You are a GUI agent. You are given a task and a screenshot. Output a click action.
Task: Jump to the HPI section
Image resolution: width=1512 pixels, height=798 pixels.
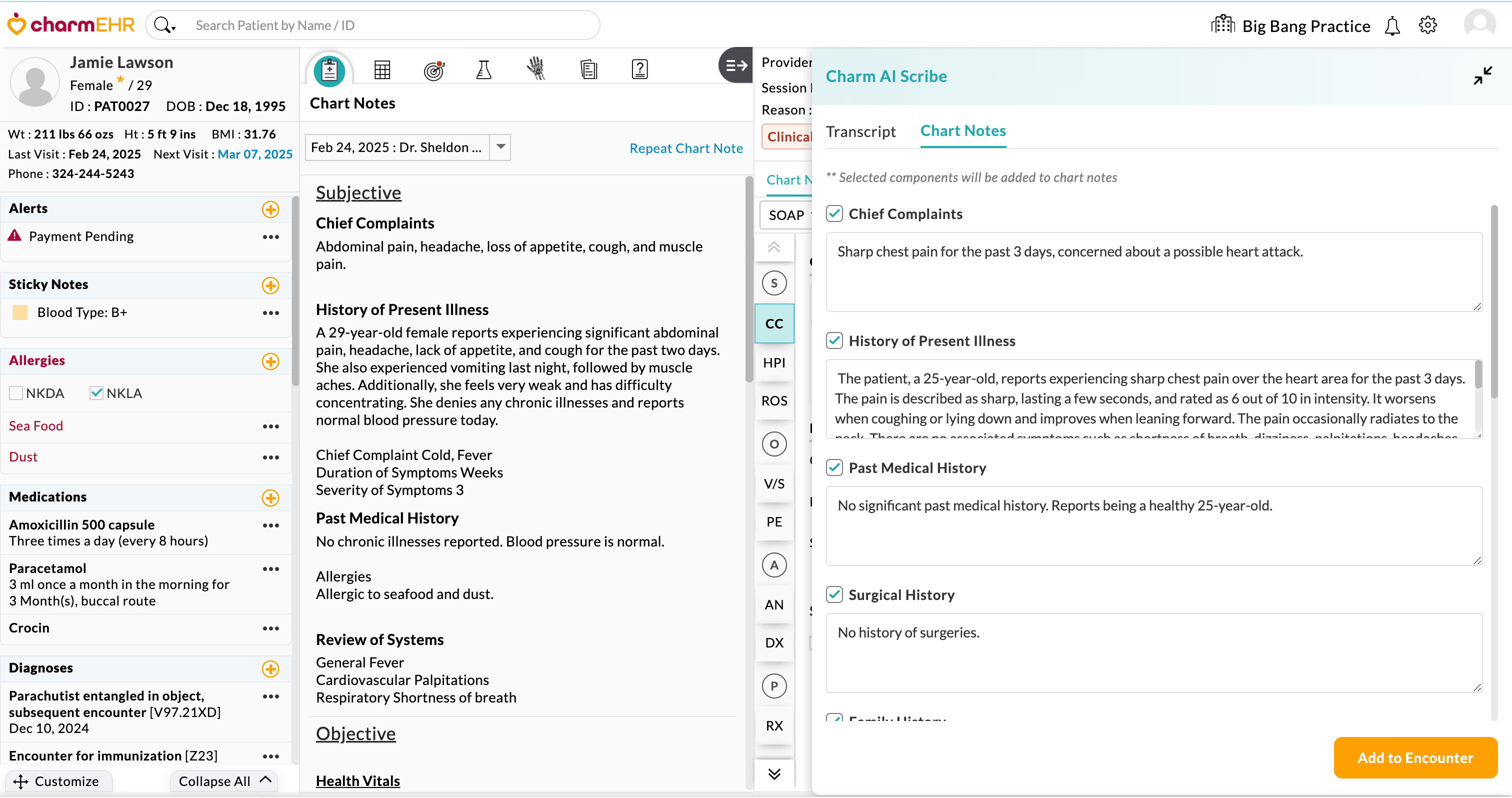click(773, 362)
